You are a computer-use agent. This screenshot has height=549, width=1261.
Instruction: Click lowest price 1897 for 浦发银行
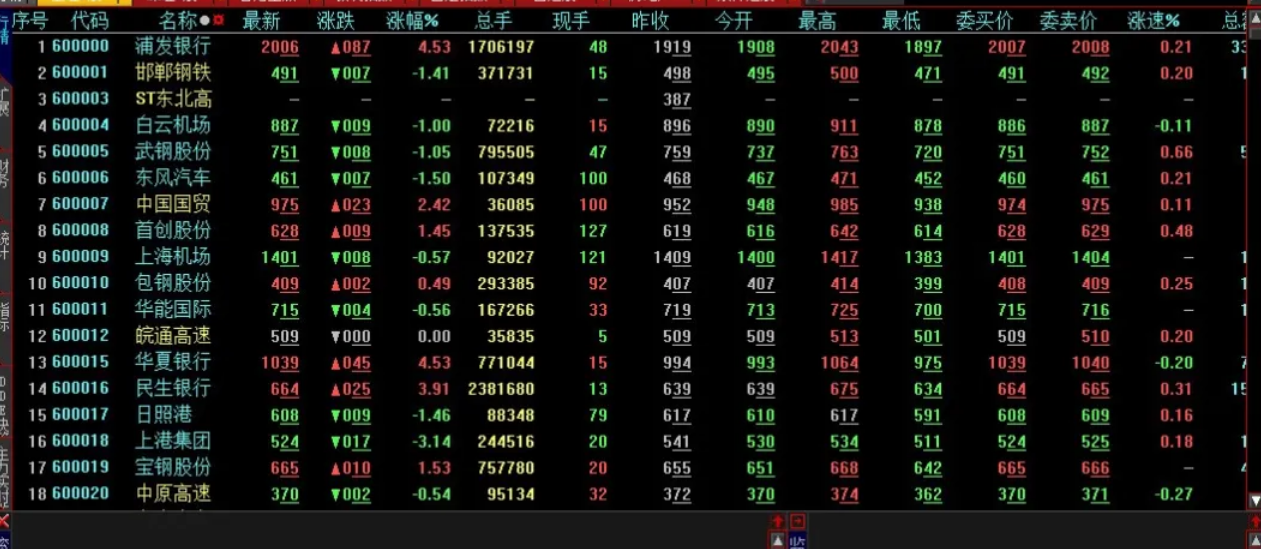(922, 47)
